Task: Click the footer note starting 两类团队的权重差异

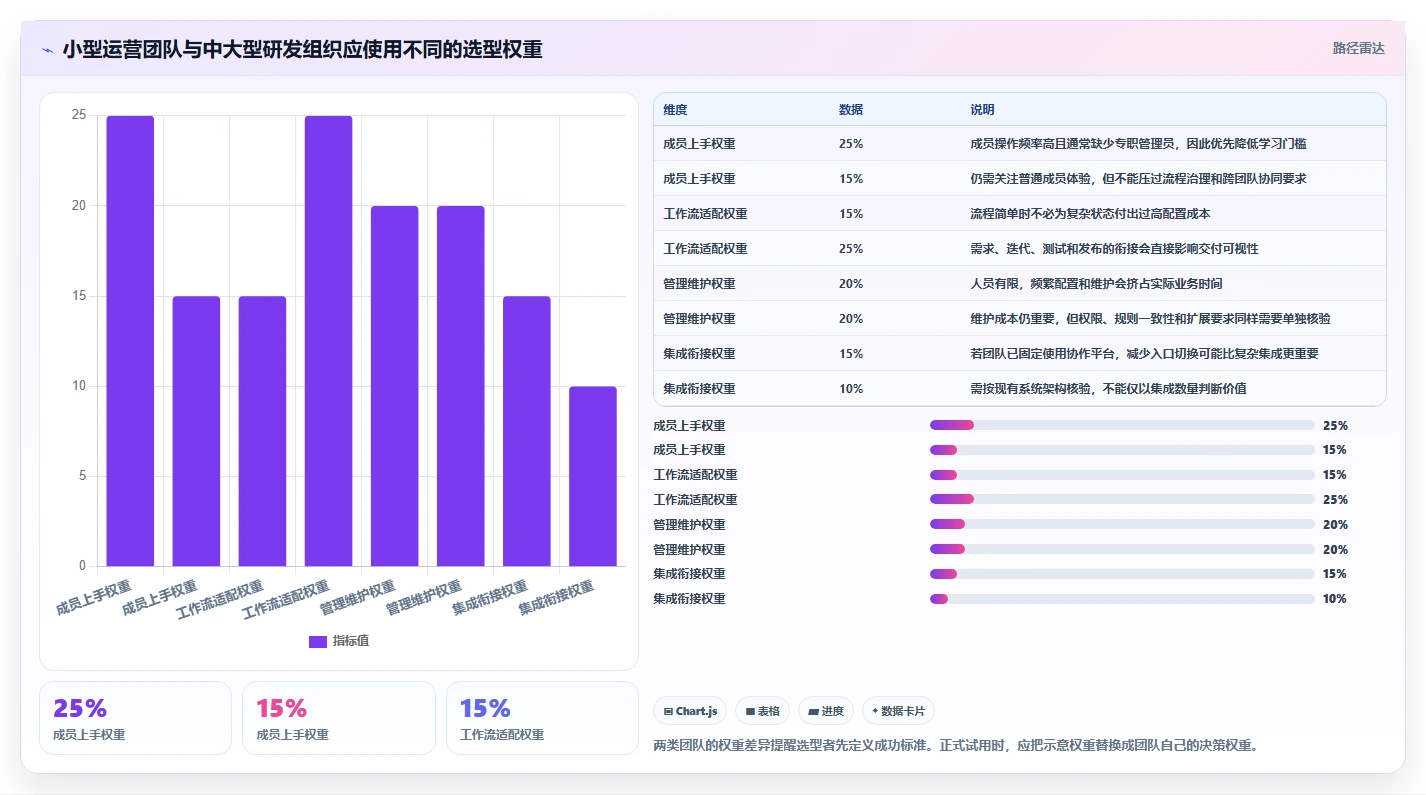Action: click(x=955, y=745)
